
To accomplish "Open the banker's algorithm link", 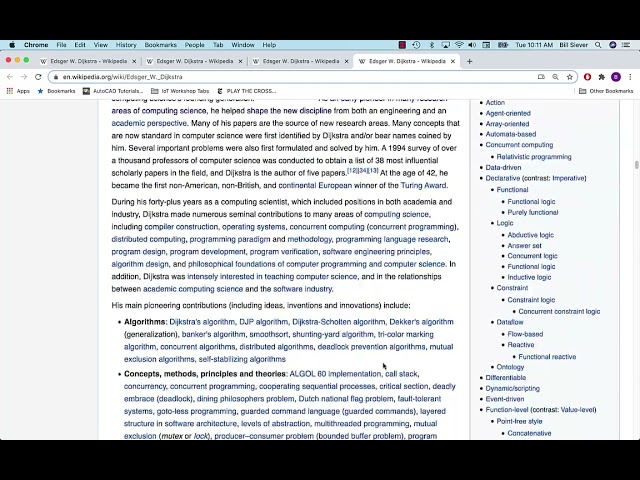I will [x=213, y=334].
